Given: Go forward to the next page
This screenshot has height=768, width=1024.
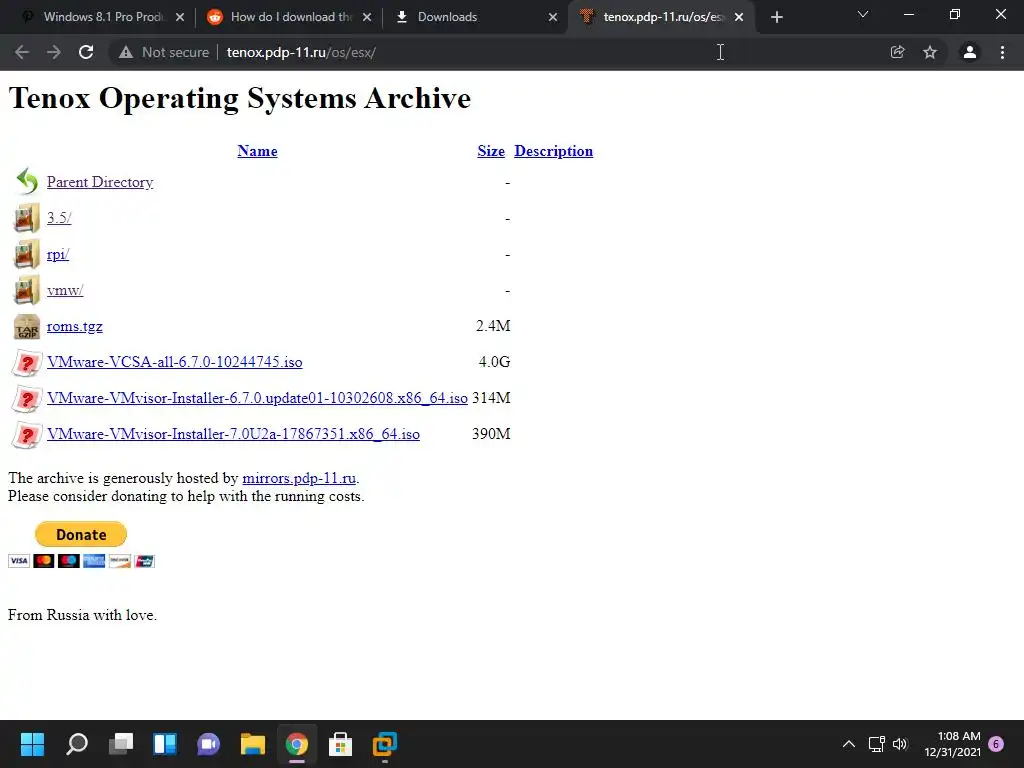Looking at the screenshot, I should coord(54,52).
